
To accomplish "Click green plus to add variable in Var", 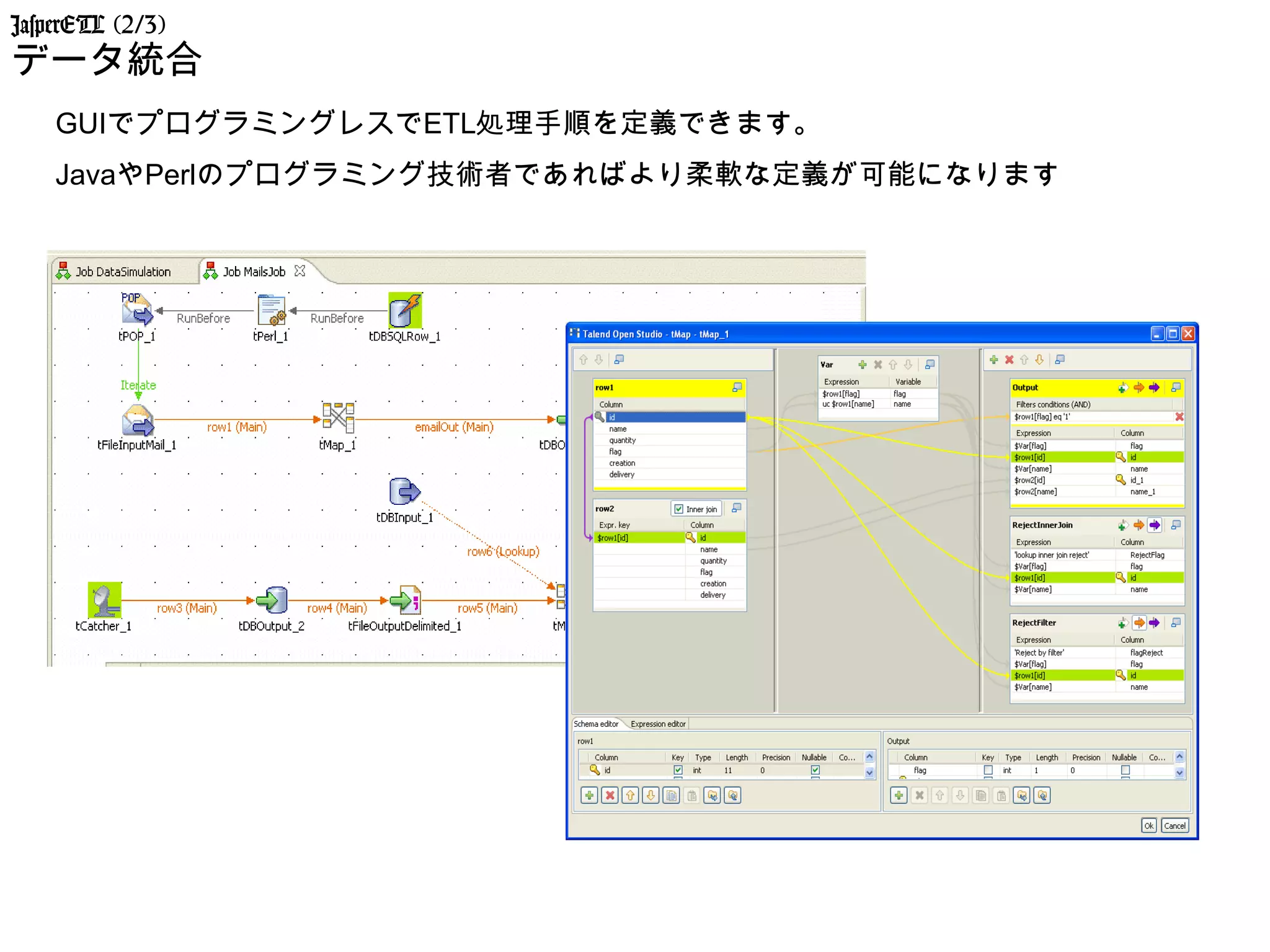I will (862, 365).
